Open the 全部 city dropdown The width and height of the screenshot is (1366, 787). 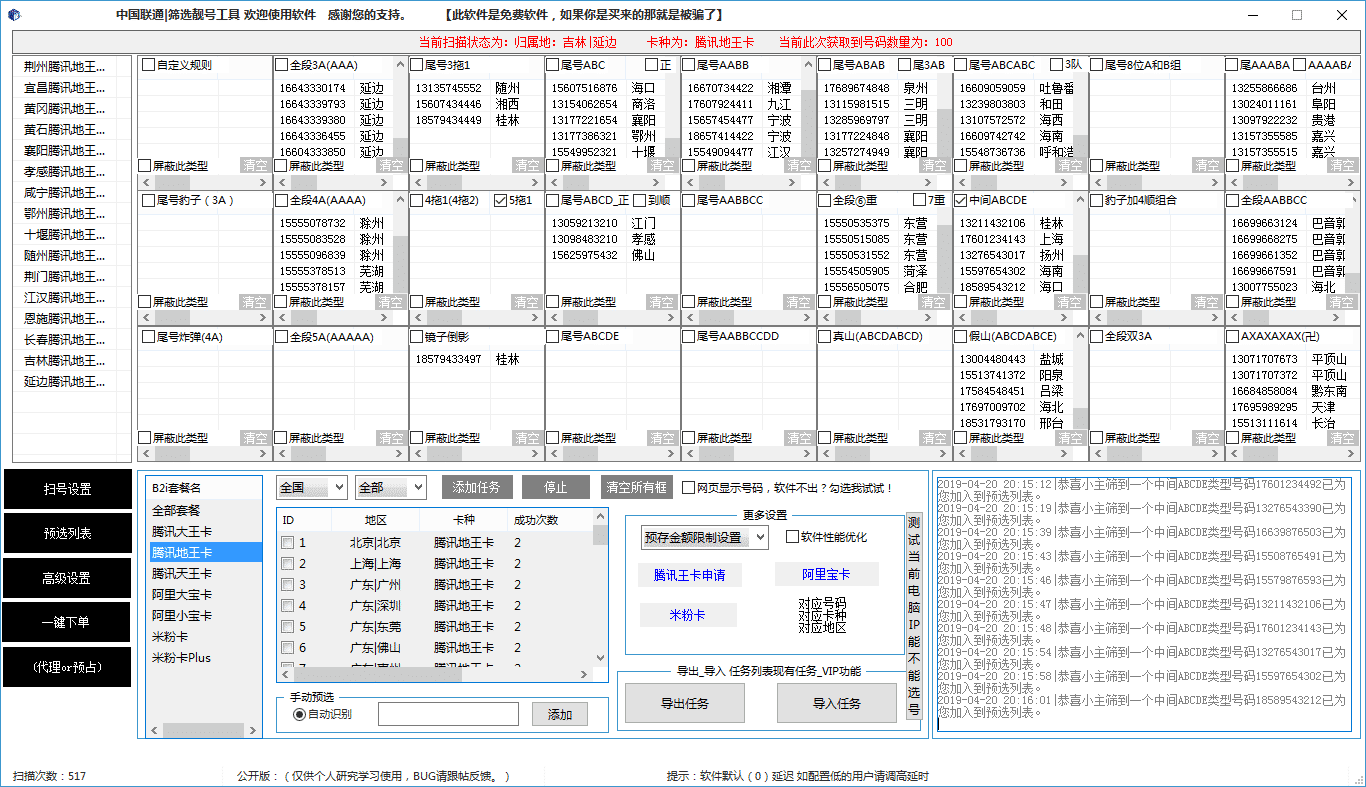(391, 487)
